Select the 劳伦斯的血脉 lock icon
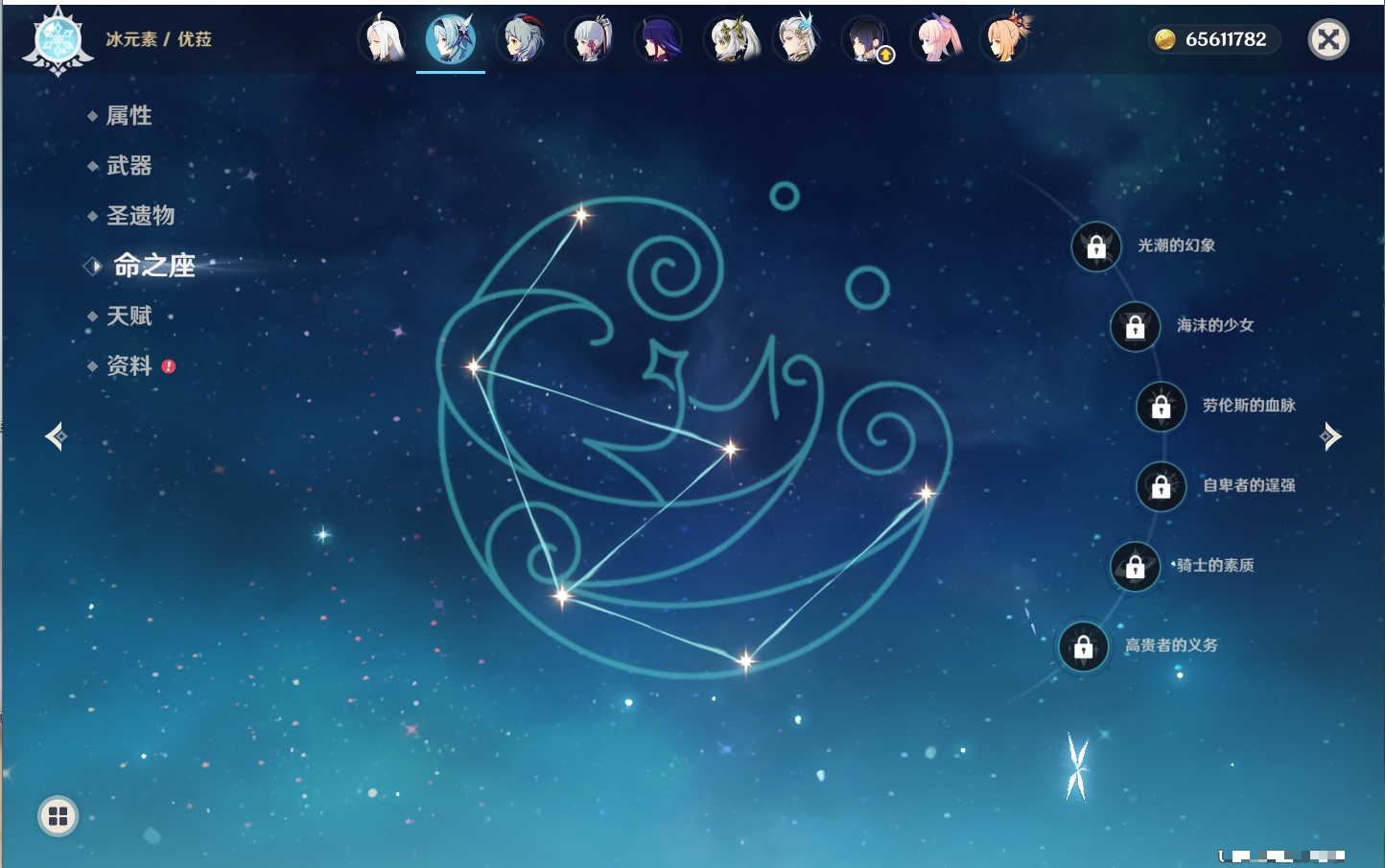Screen dimensions: 1385x868 [1162, 407]
